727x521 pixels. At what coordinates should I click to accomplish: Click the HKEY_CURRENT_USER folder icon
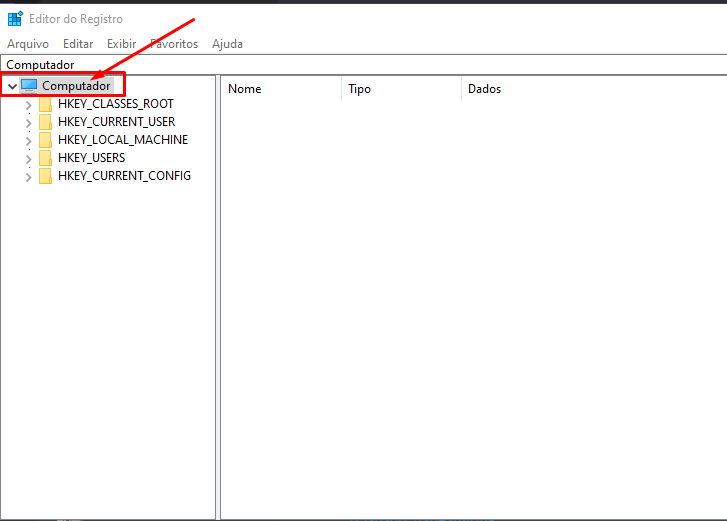[45, 122]
